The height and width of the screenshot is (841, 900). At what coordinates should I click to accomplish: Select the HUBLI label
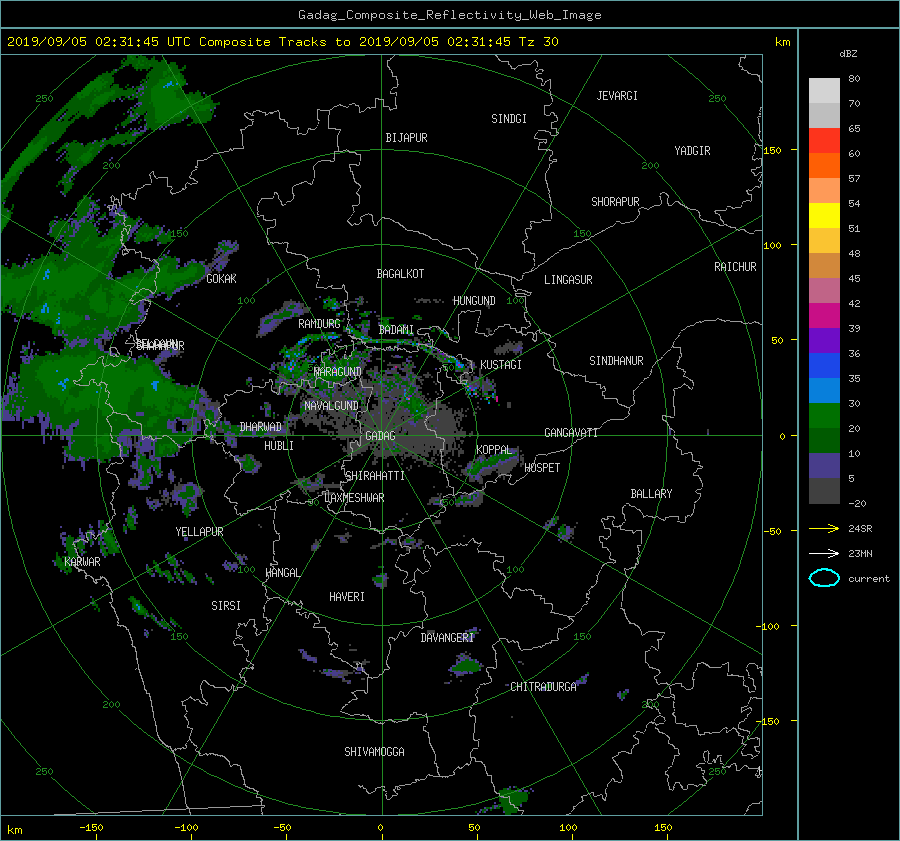279,446
